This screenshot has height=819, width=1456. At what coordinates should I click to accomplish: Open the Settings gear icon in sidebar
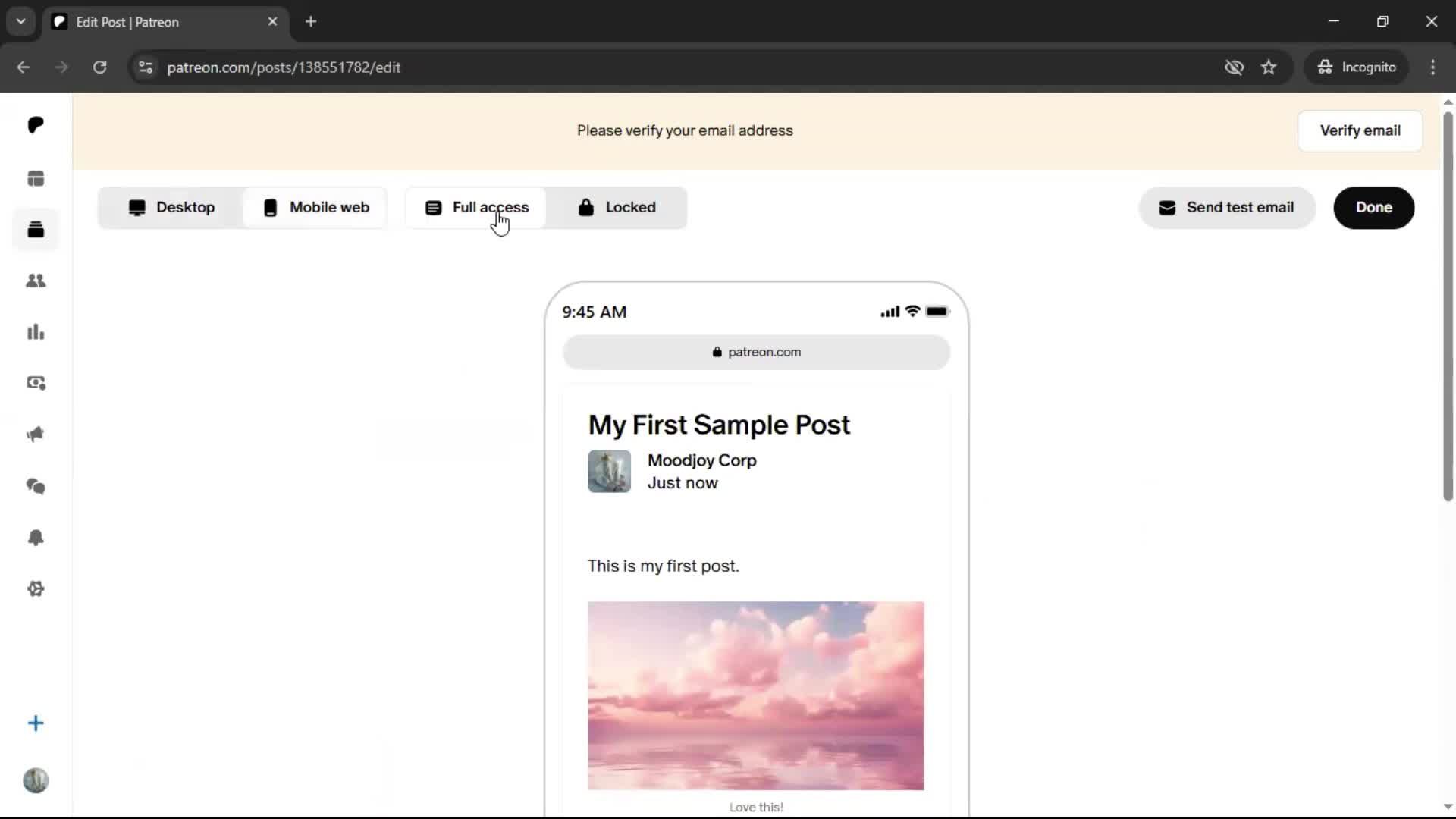click(x=36, y=589)
